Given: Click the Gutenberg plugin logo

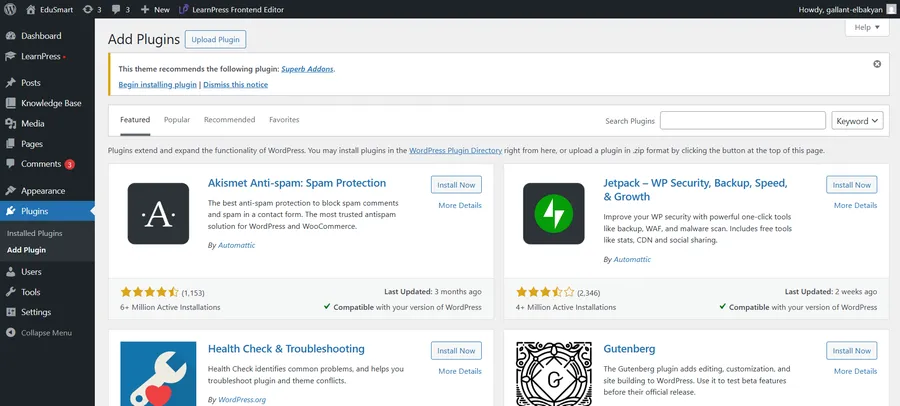Looking at the screenshot, I should 553,374.
